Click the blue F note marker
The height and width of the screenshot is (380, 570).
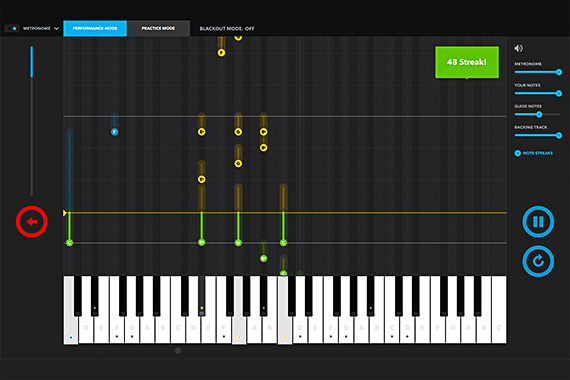click(x=115, y=132)
